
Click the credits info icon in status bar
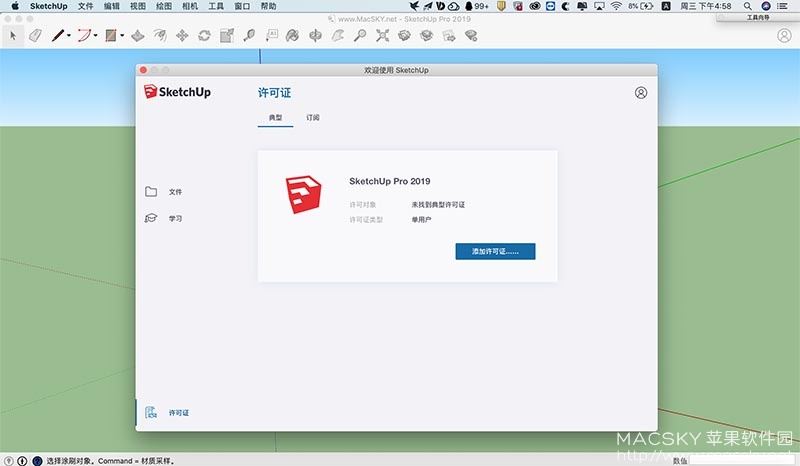pyautogui.click(x=22, y=460)
